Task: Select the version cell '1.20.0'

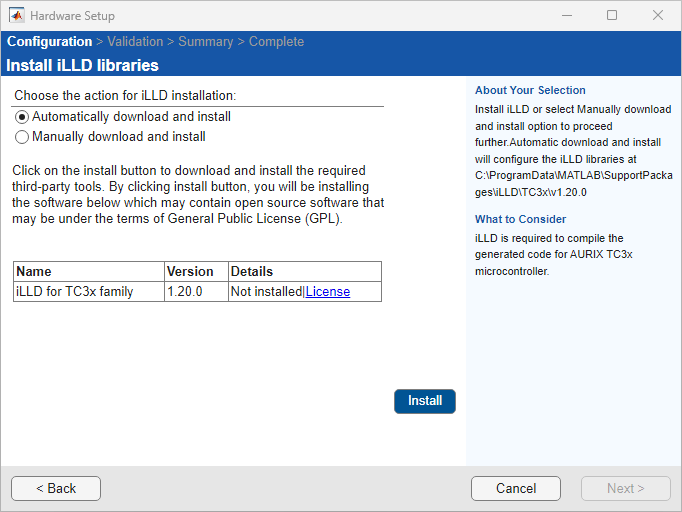Action: pos(196,291)
